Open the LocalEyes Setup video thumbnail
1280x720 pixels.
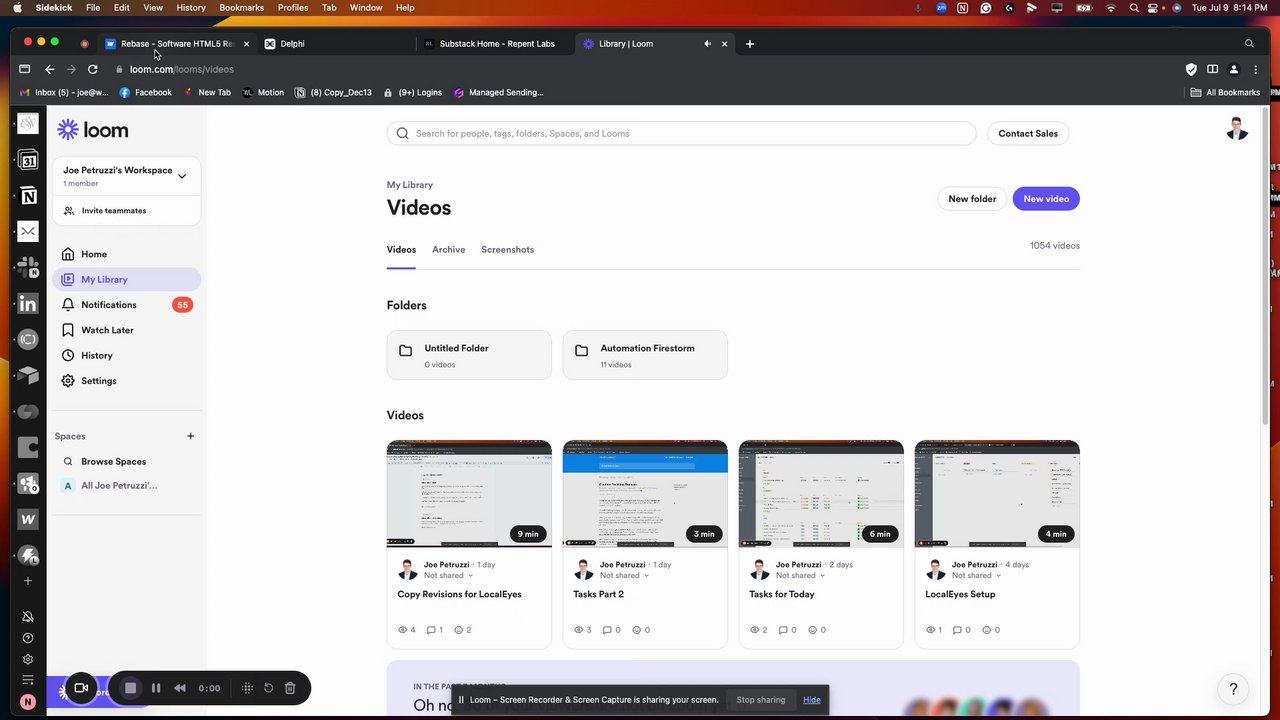[x=997, y=494]
